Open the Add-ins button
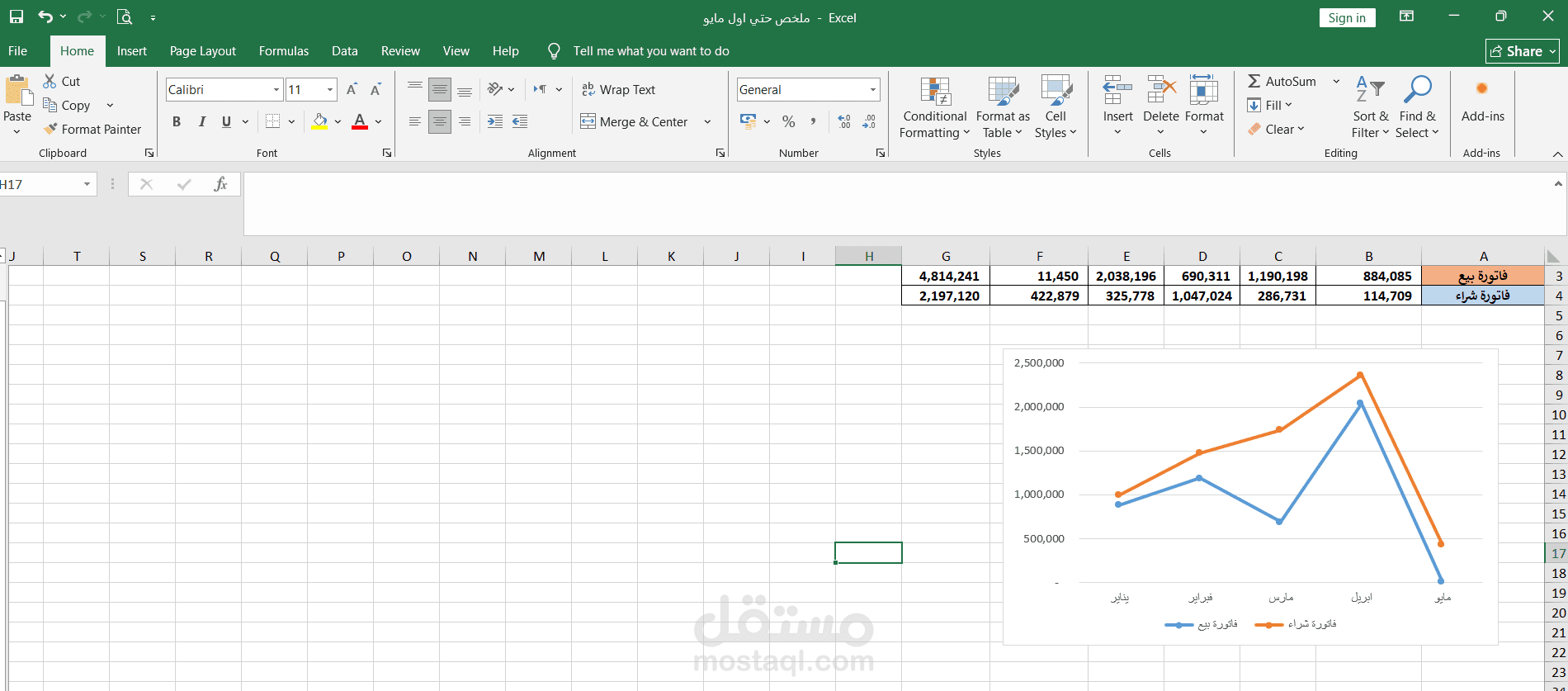The height and width of the screenshot is (691, 1568). point(1483,99)
